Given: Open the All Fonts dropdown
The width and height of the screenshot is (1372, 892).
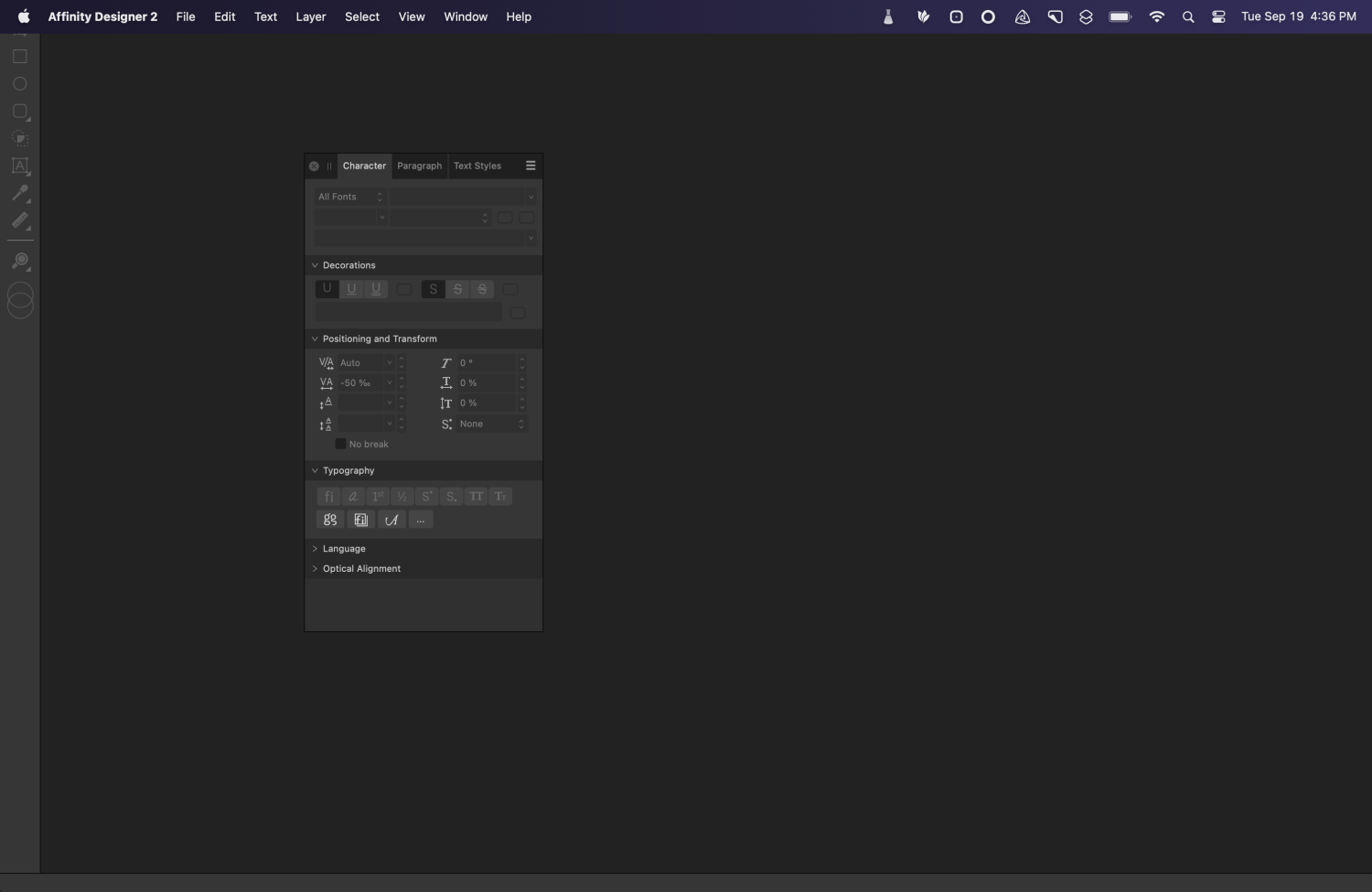Looking at the screenshot, I should [x=350, y=196].
